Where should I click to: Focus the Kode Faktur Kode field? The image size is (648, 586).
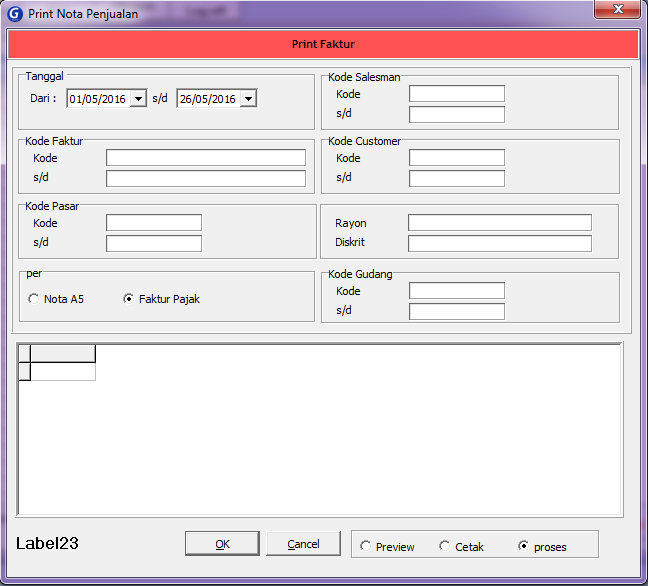point(206,158)
